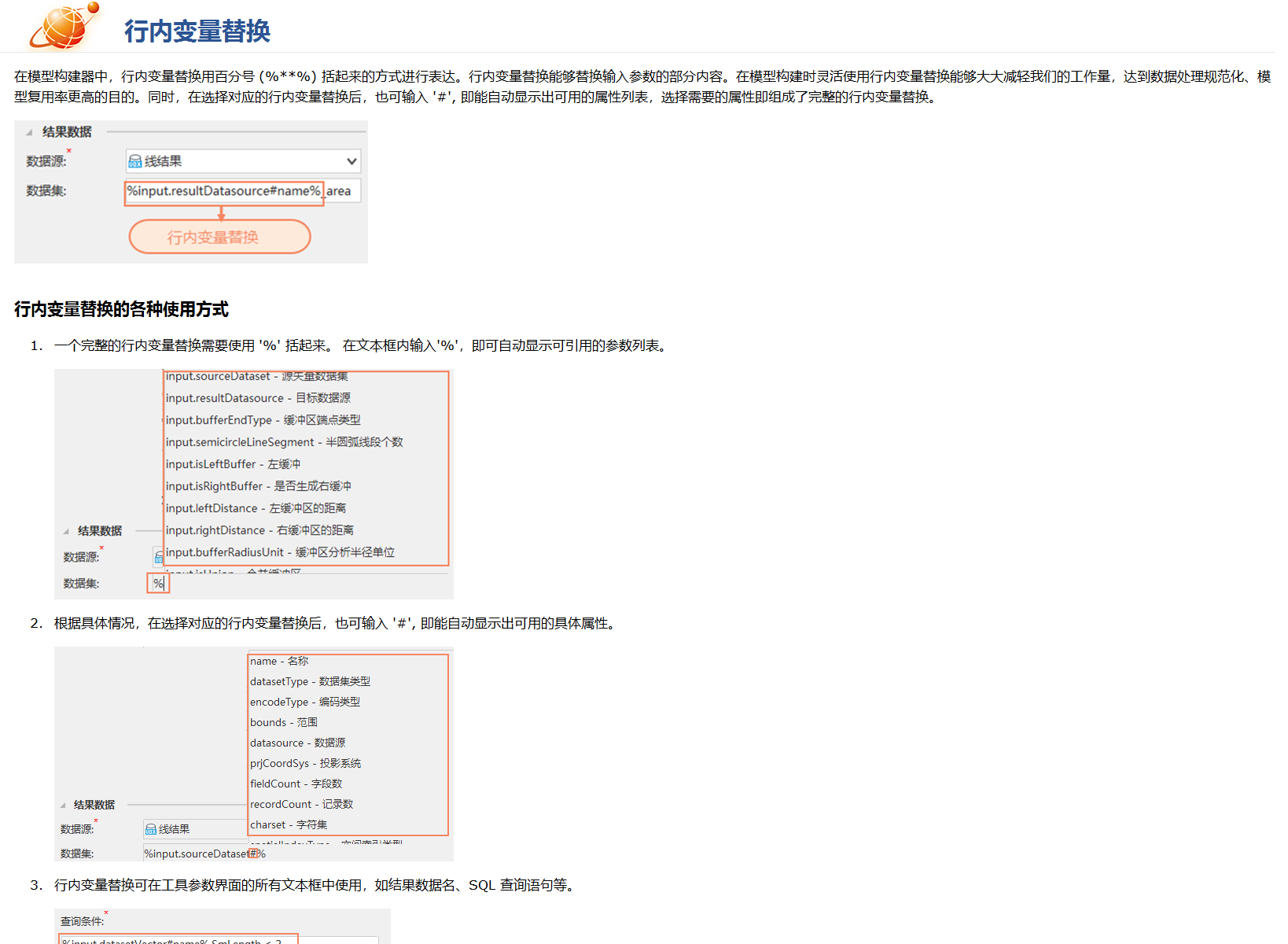Choose 'charset - 字符集' attribute
Viewport: 1288px width, 944px height.
point(289,824)
